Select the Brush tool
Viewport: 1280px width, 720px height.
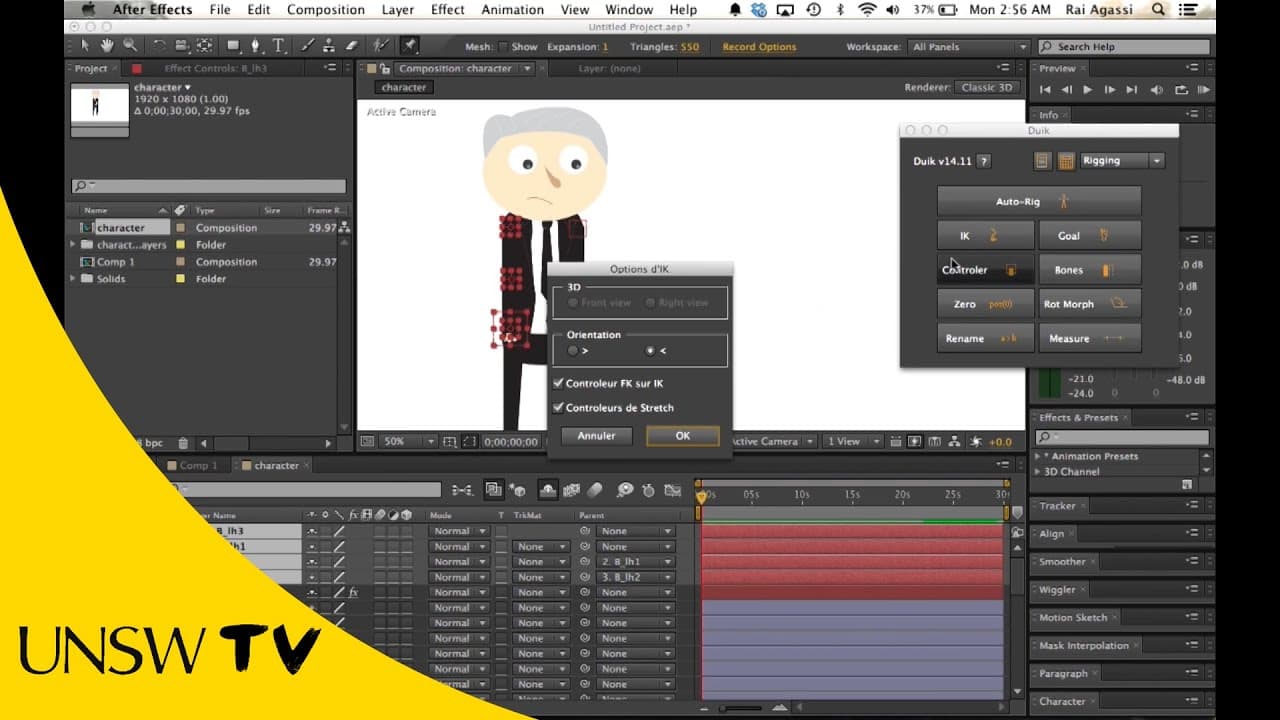(x=310, y=46)
